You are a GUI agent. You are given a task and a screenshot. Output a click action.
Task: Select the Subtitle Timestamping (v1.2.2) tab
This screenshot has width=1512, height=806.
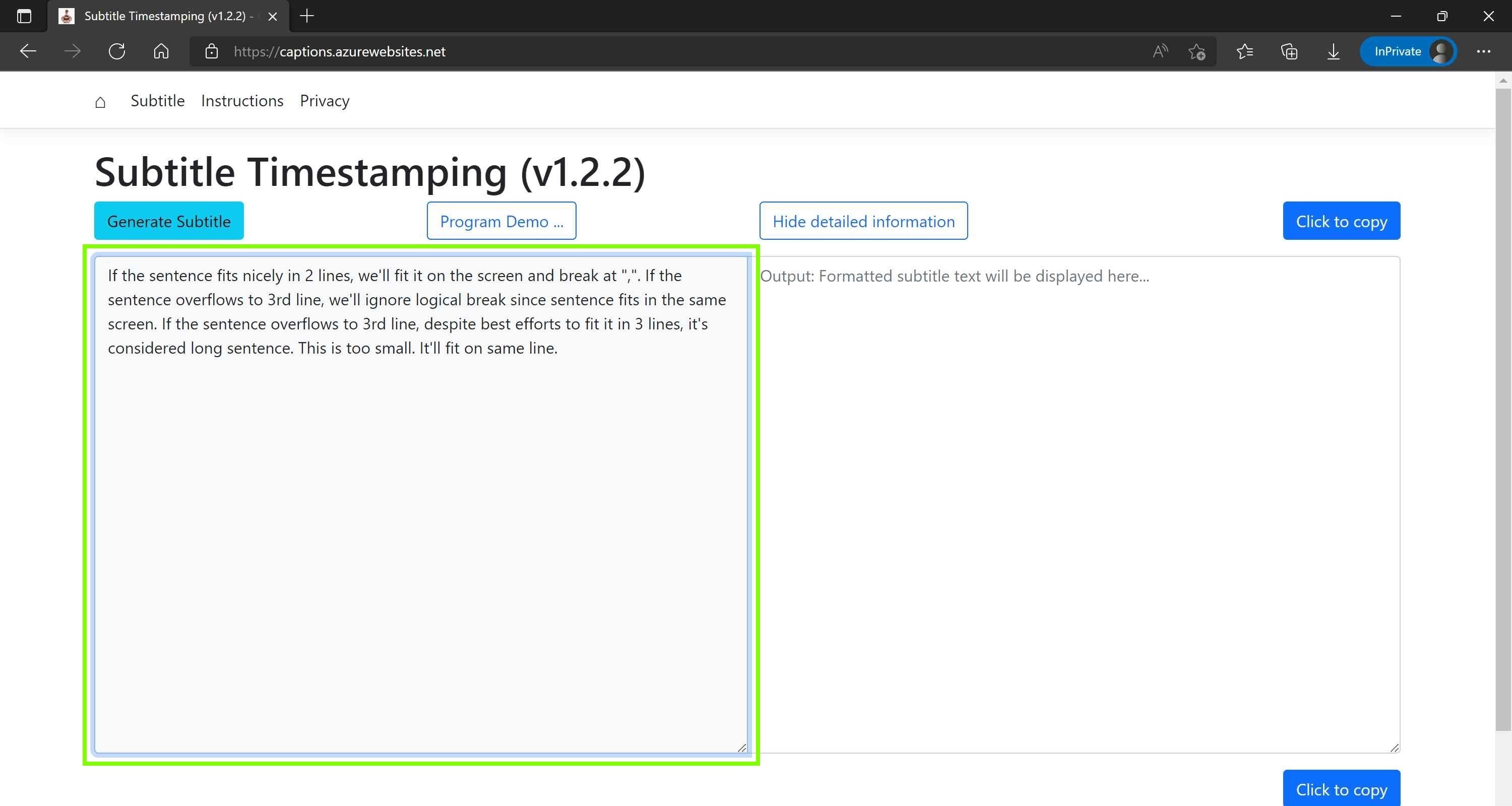tap(167, 17)
